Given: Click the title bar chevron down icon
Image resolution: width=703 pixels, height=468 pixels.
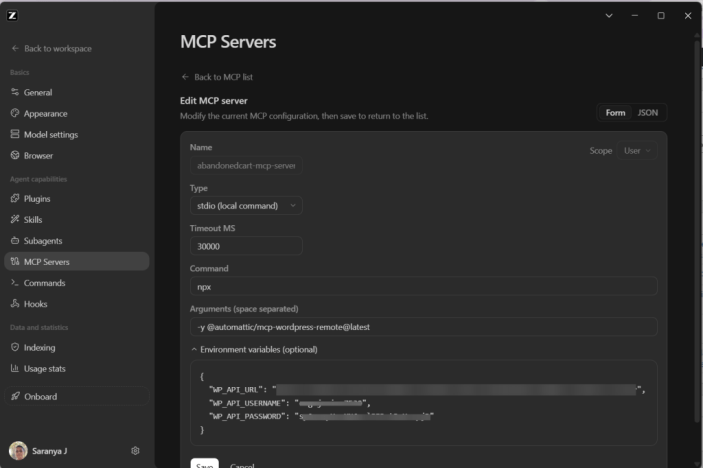Looking at the screenshot, I should (x=609, y=16).
